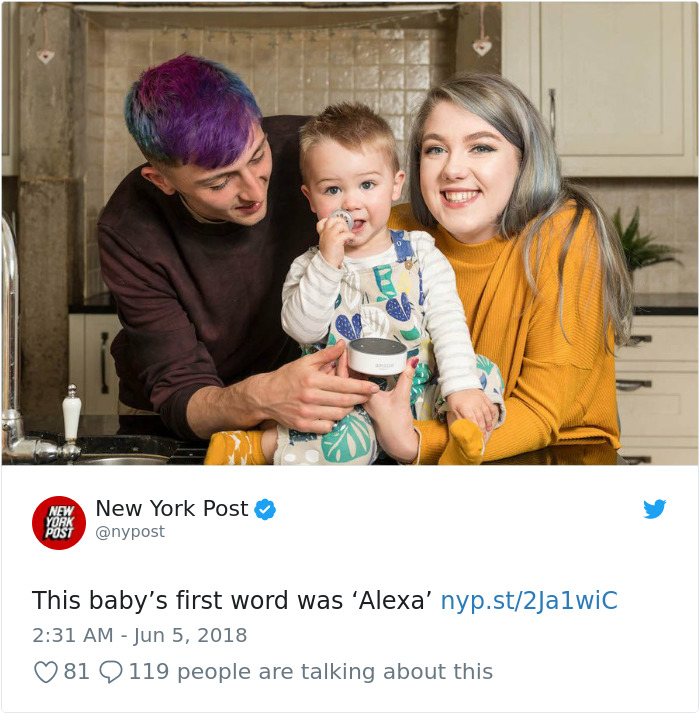The image size is (700, 714).
Task: Click the Twitter bird logo icon
Action: click(x=654, y=509)
